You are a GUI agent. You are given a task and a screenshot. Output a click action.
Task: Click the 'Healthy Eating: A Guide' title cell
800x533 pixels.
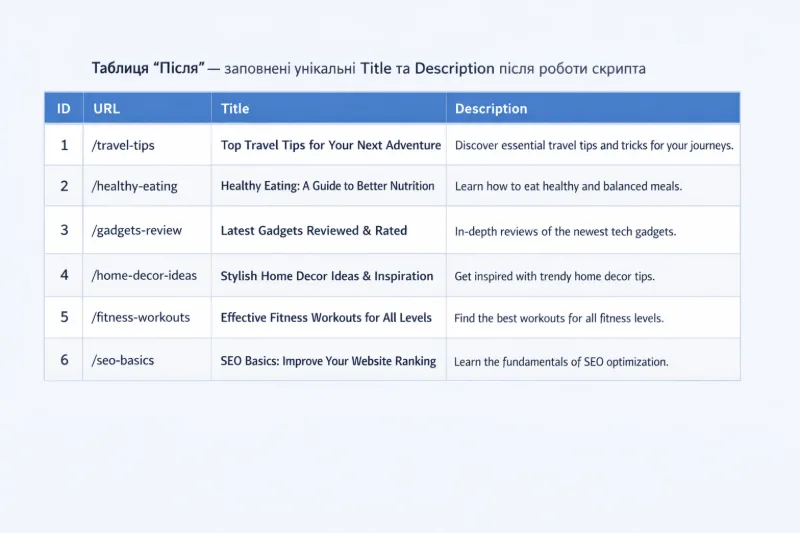pos(327,186)
